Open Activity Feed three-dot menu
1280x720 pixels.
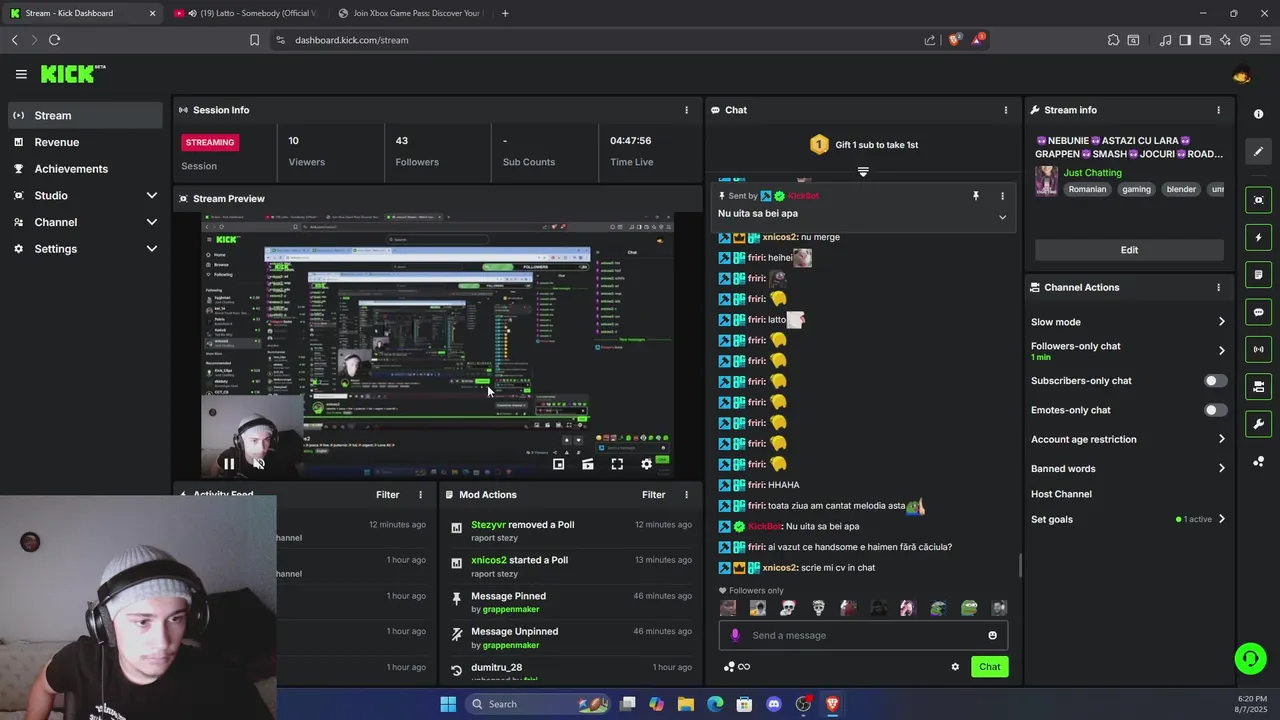(x=420, y=495)
